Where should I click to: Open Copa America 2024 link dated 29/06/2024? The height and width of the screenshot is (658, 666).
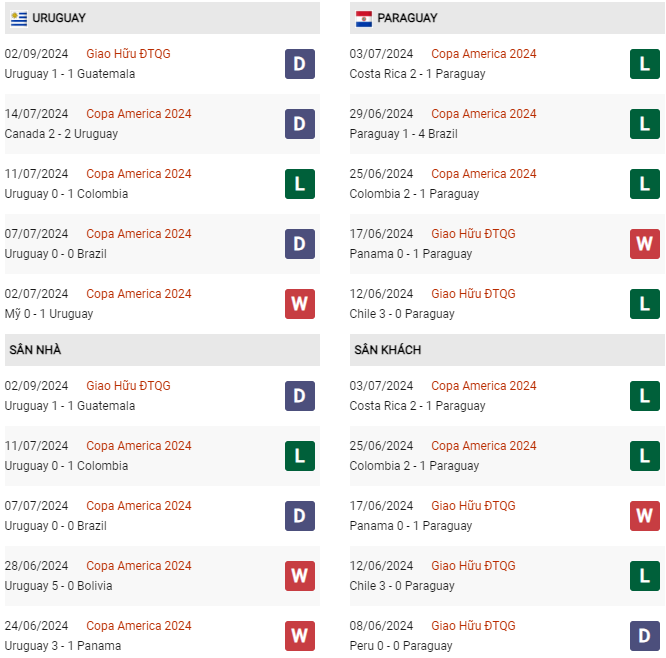click(484, 114)
